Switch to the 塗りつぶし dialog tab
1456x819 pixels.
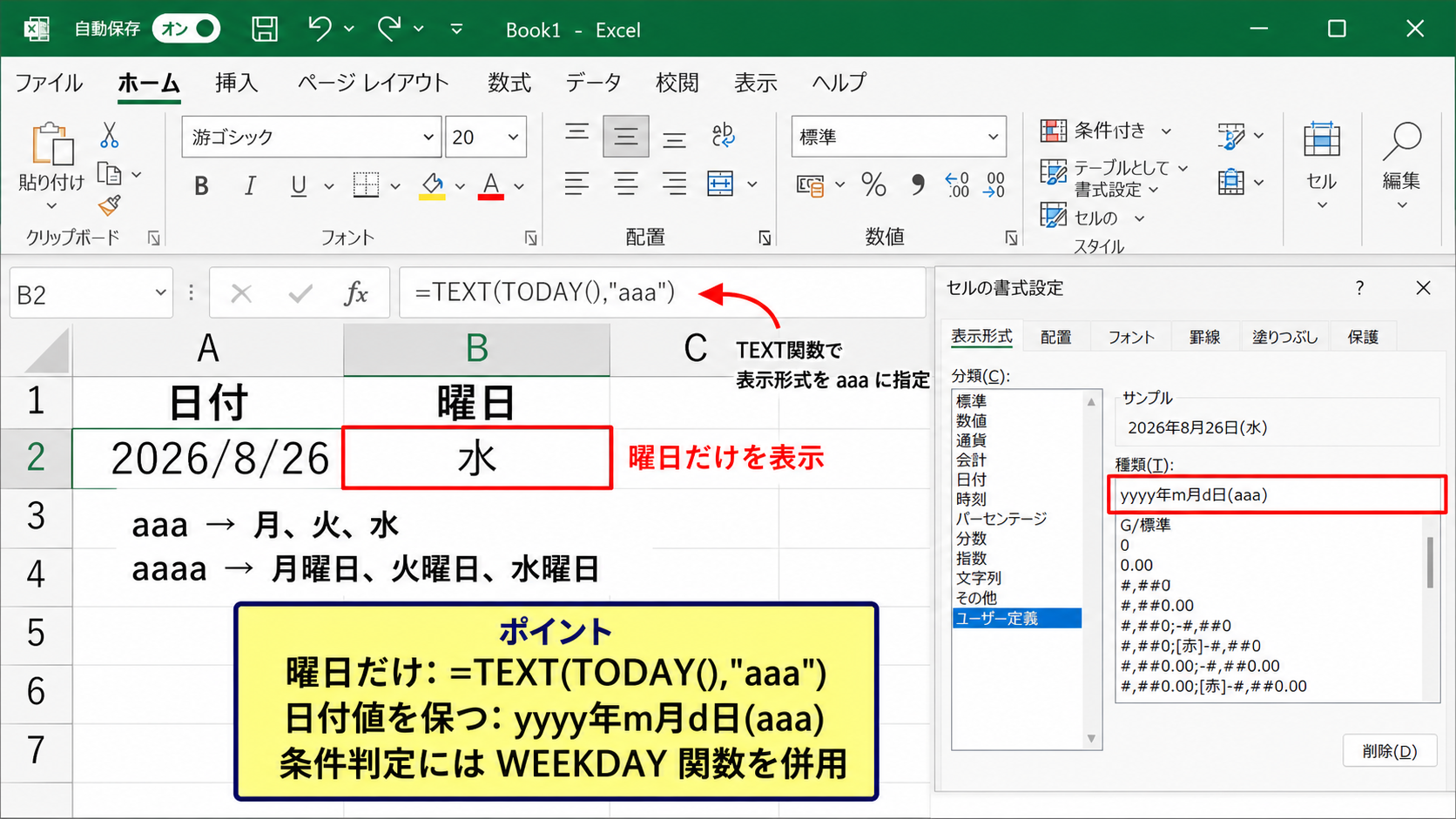coord(1284,338)
